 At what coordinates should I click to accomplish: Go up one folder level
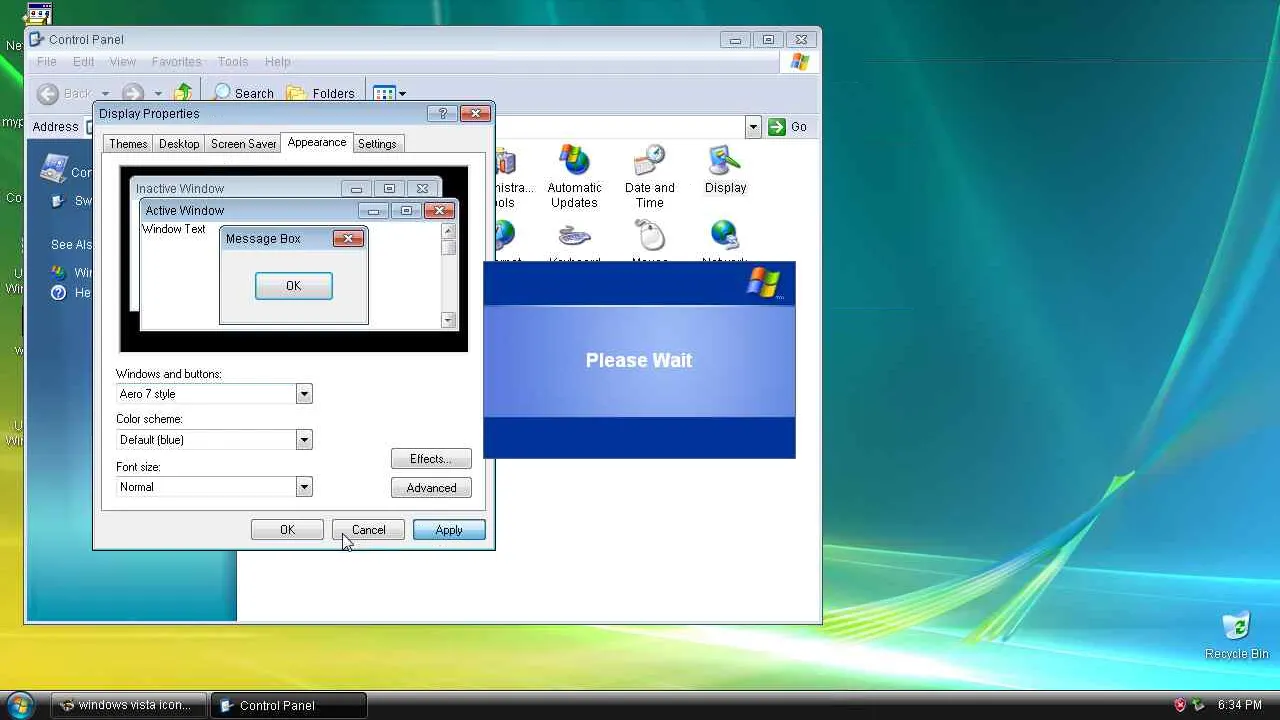pos(182,93)
